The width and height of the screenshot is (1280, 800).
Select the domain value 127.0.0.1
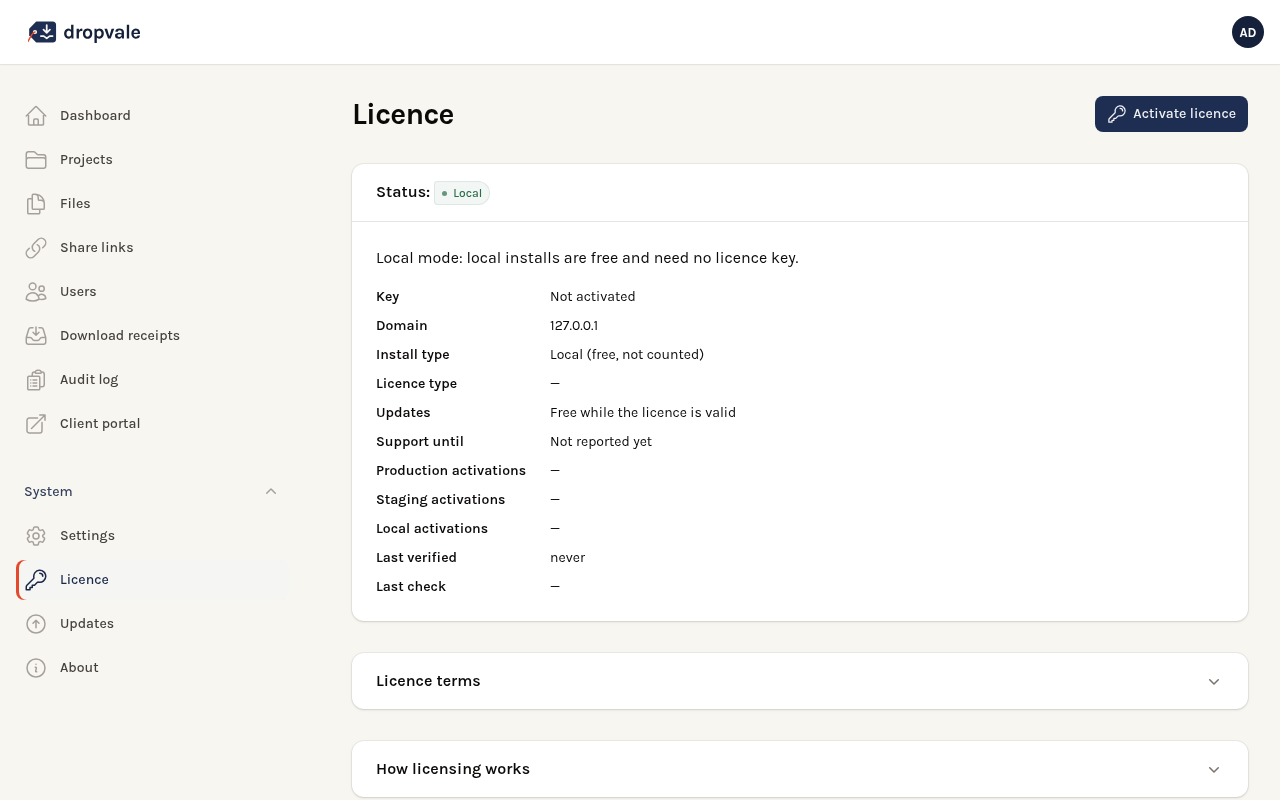[x=574, y=326]
